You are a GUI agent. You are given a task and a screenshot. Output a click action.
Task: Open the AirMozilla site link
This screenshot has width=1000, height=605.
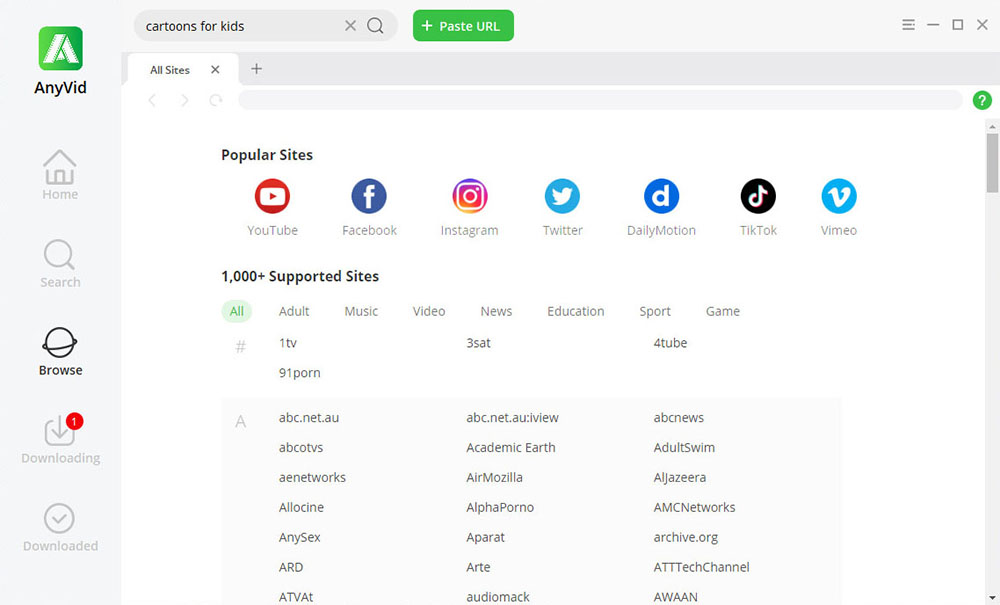(494, 477)
